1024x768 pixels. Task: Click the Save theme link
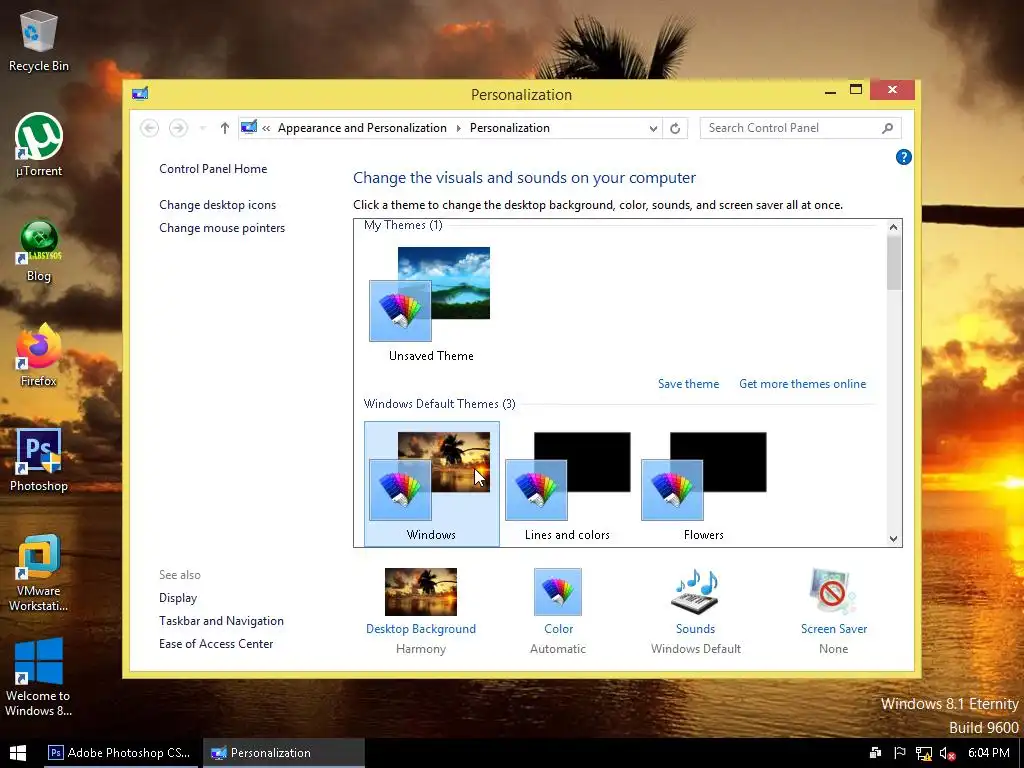(688, 384)
